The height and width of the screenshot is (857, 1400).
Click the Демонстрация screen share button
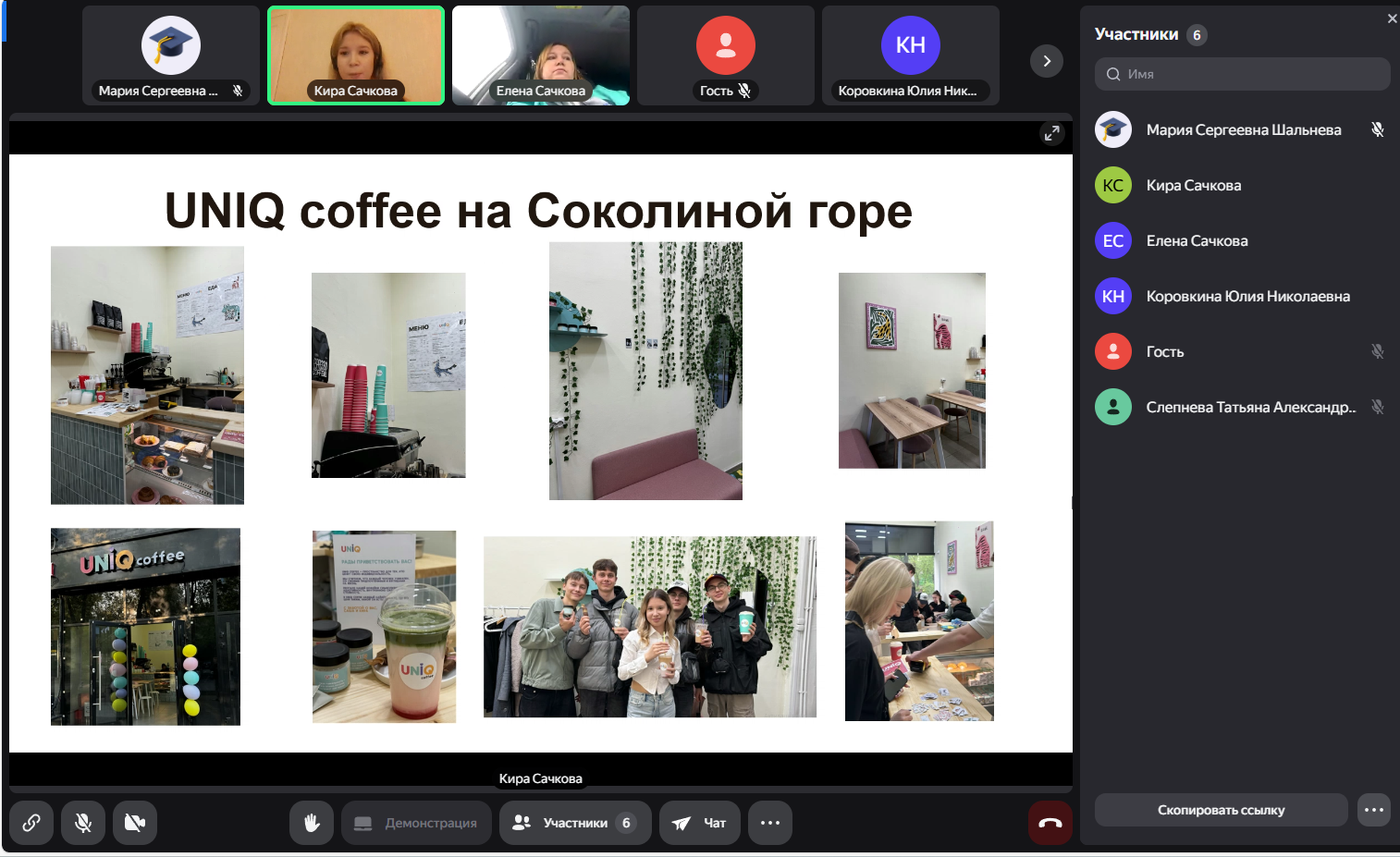pos(416,823)
